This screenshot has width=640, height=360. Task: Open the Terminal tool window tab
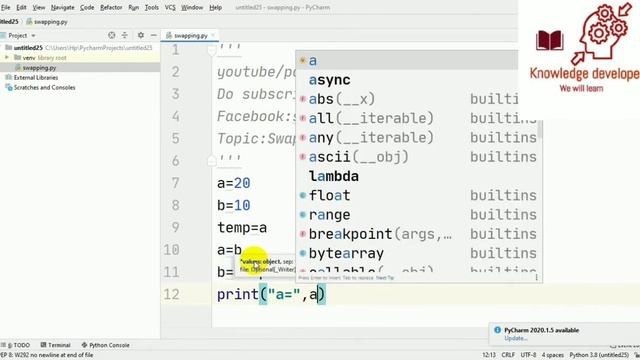click(56, 345)
